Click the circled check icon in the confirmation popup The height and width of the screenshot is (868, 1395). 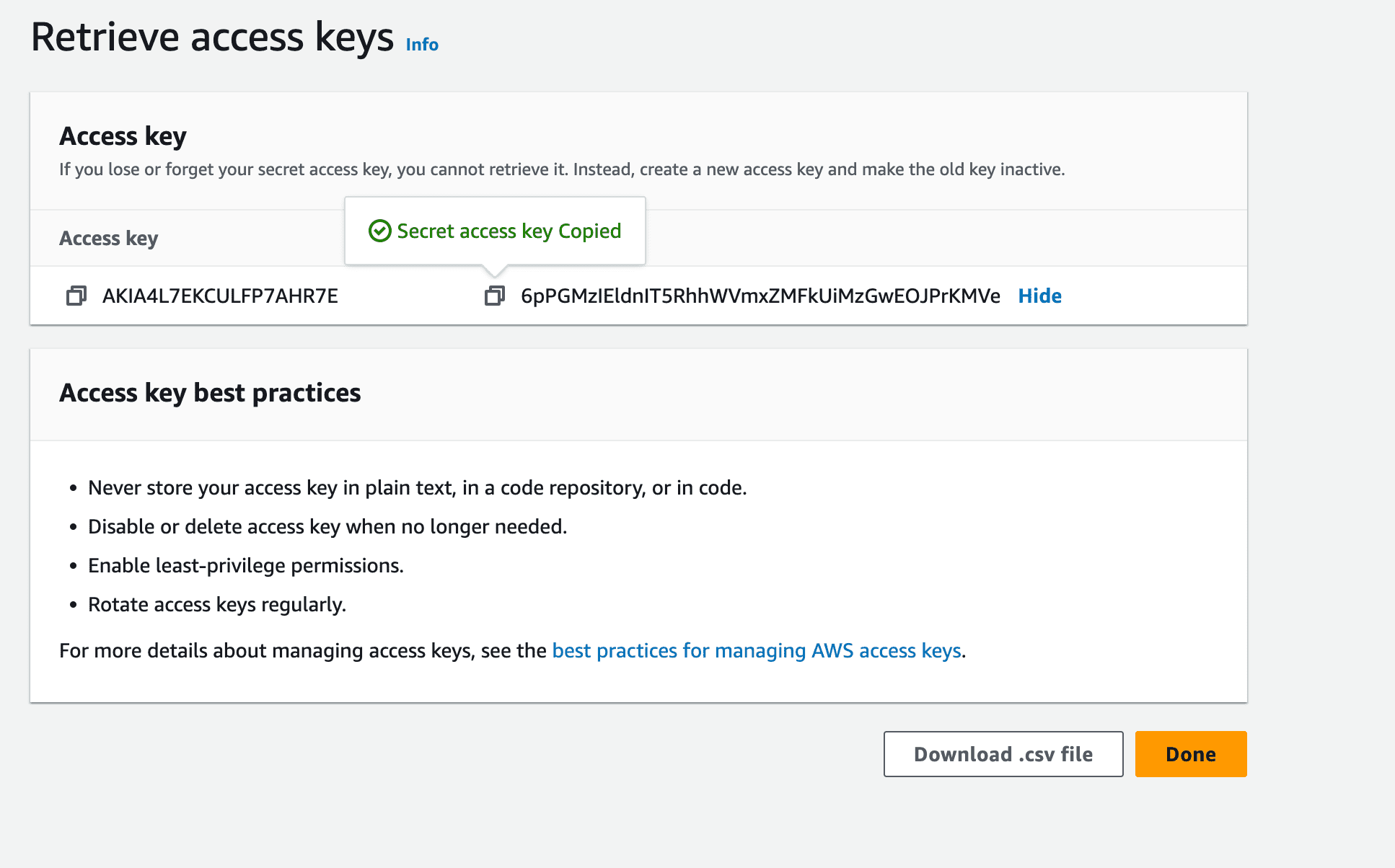(x=380, y=231)
